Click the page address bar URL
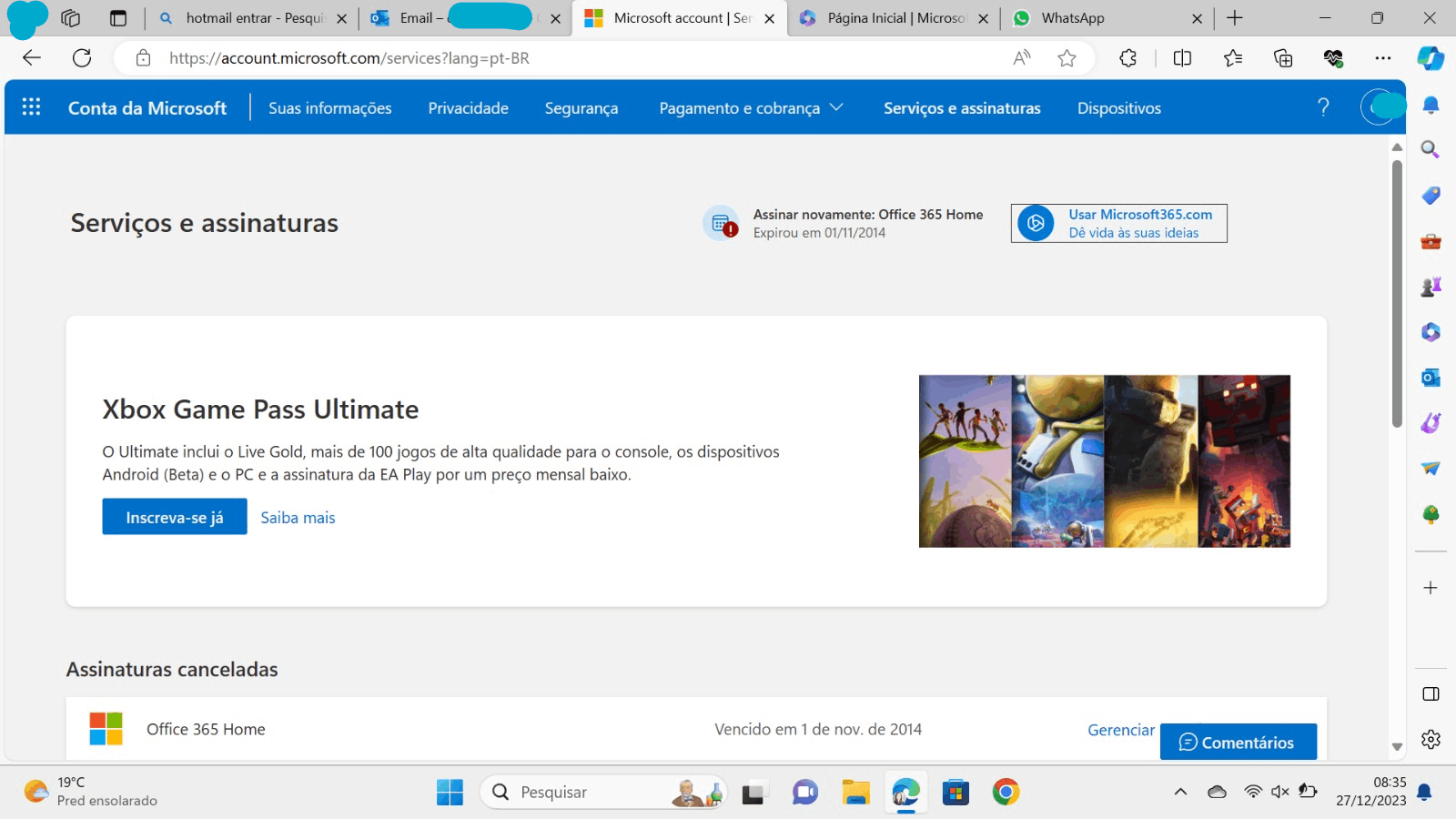Viewport: 1456px width, 819px height. coord(349,58)
